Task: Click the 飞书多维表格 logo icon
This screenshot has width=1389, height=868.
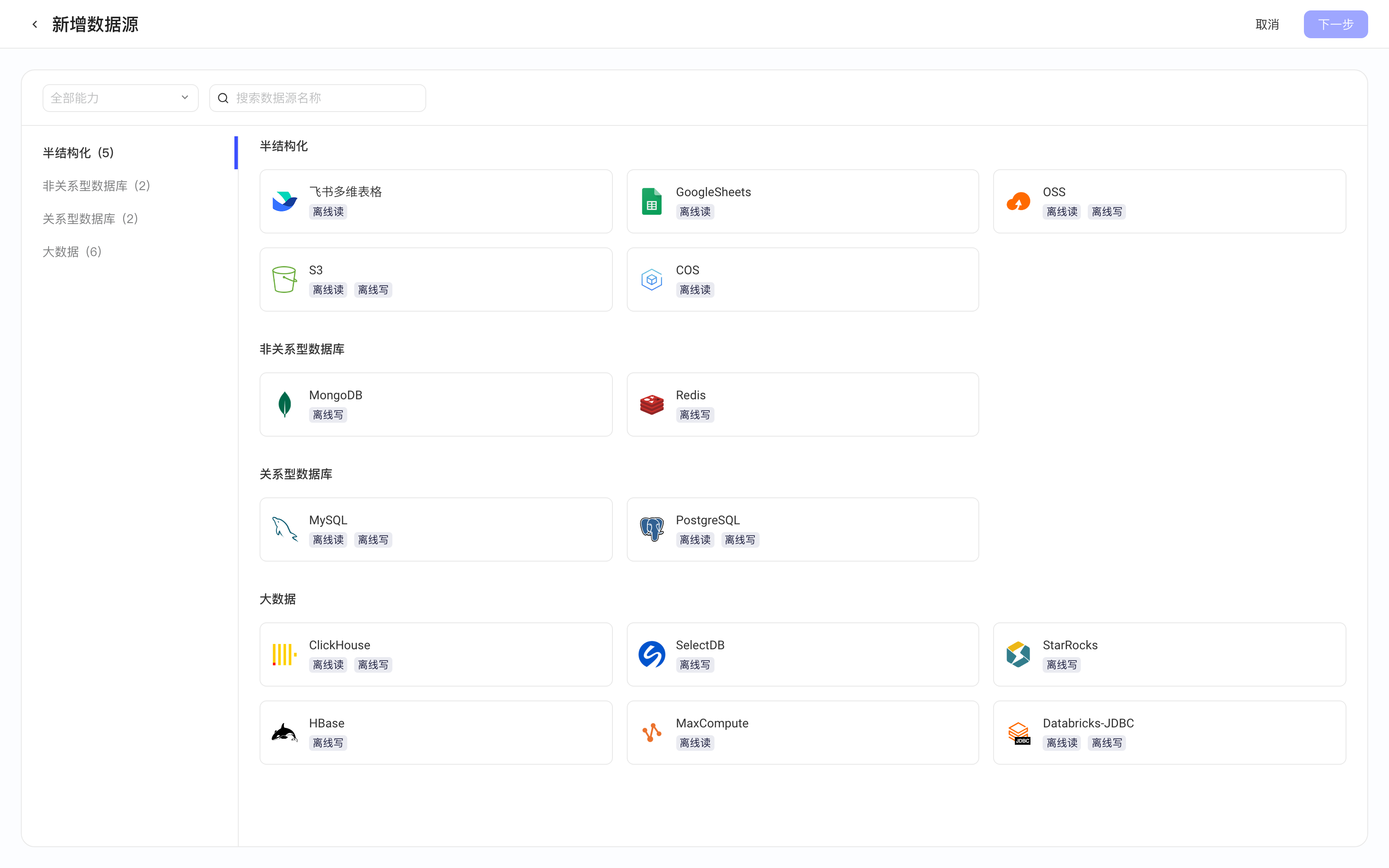Action: 285,201
